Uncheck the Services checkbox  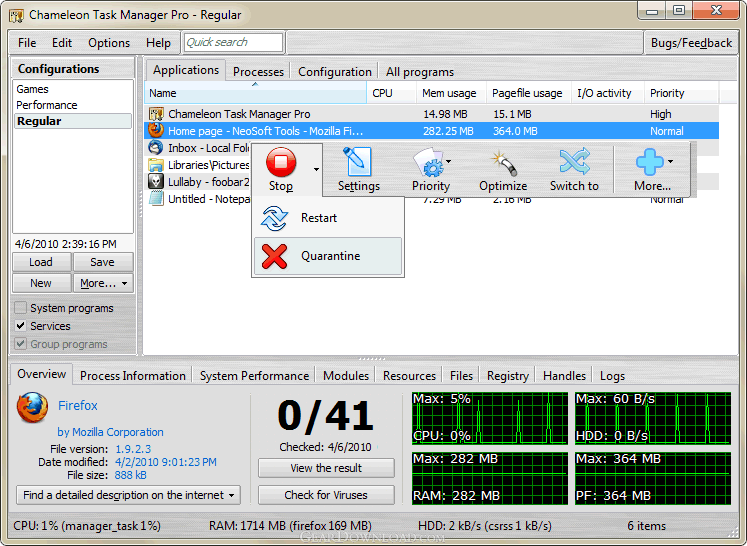pos(21,326)
